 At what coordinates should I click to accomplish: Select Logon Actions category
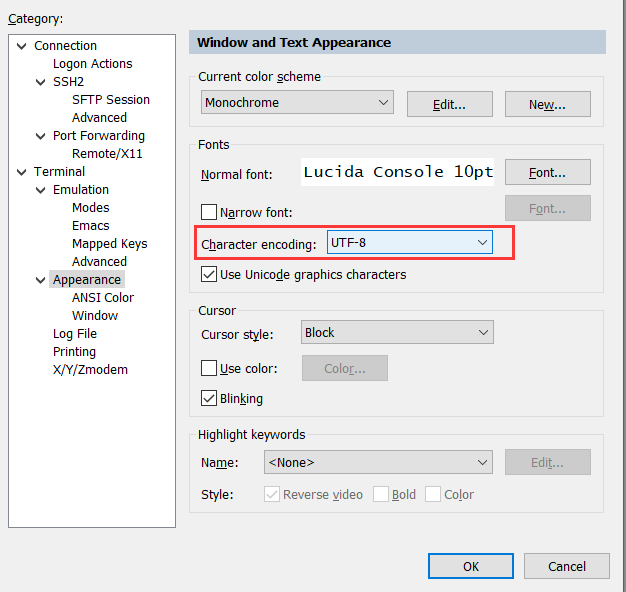click(x=93, y=64)
